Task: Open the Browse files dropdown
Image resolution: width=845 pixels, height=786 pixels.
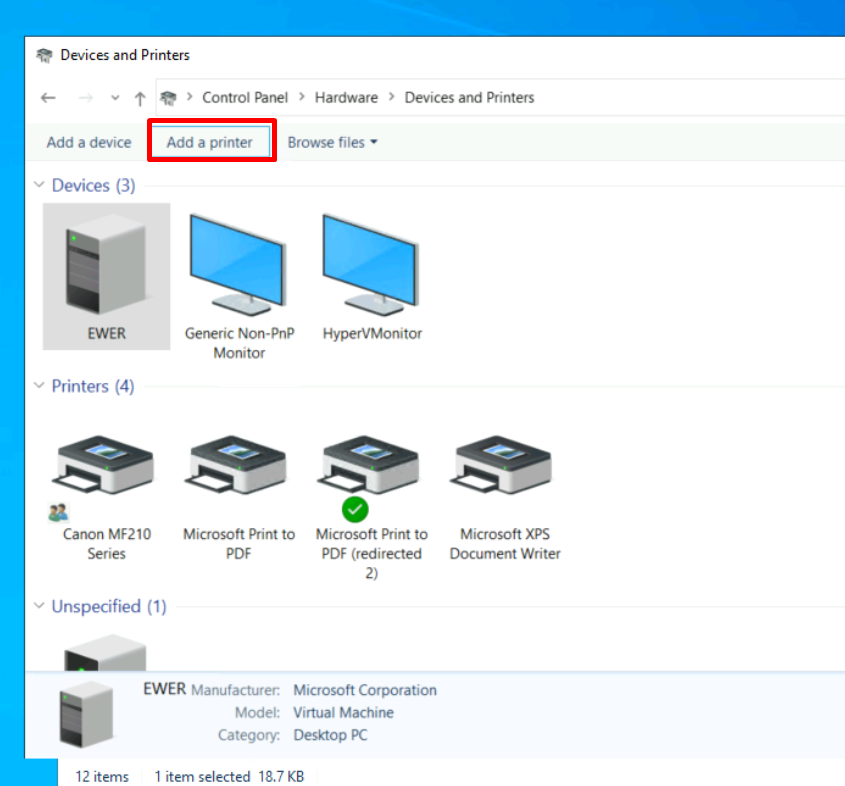Action: pos(333,142)
